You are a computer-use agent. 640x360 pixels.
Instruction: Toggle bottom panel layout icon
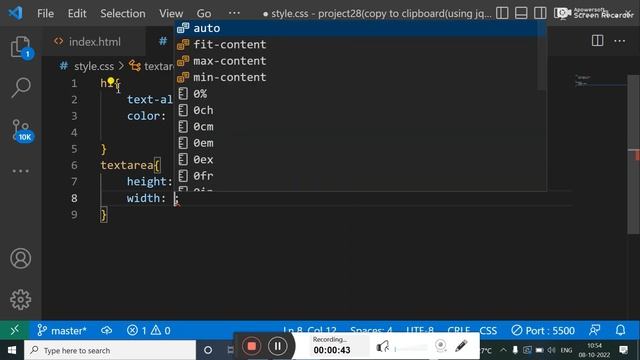coord(521,13)
